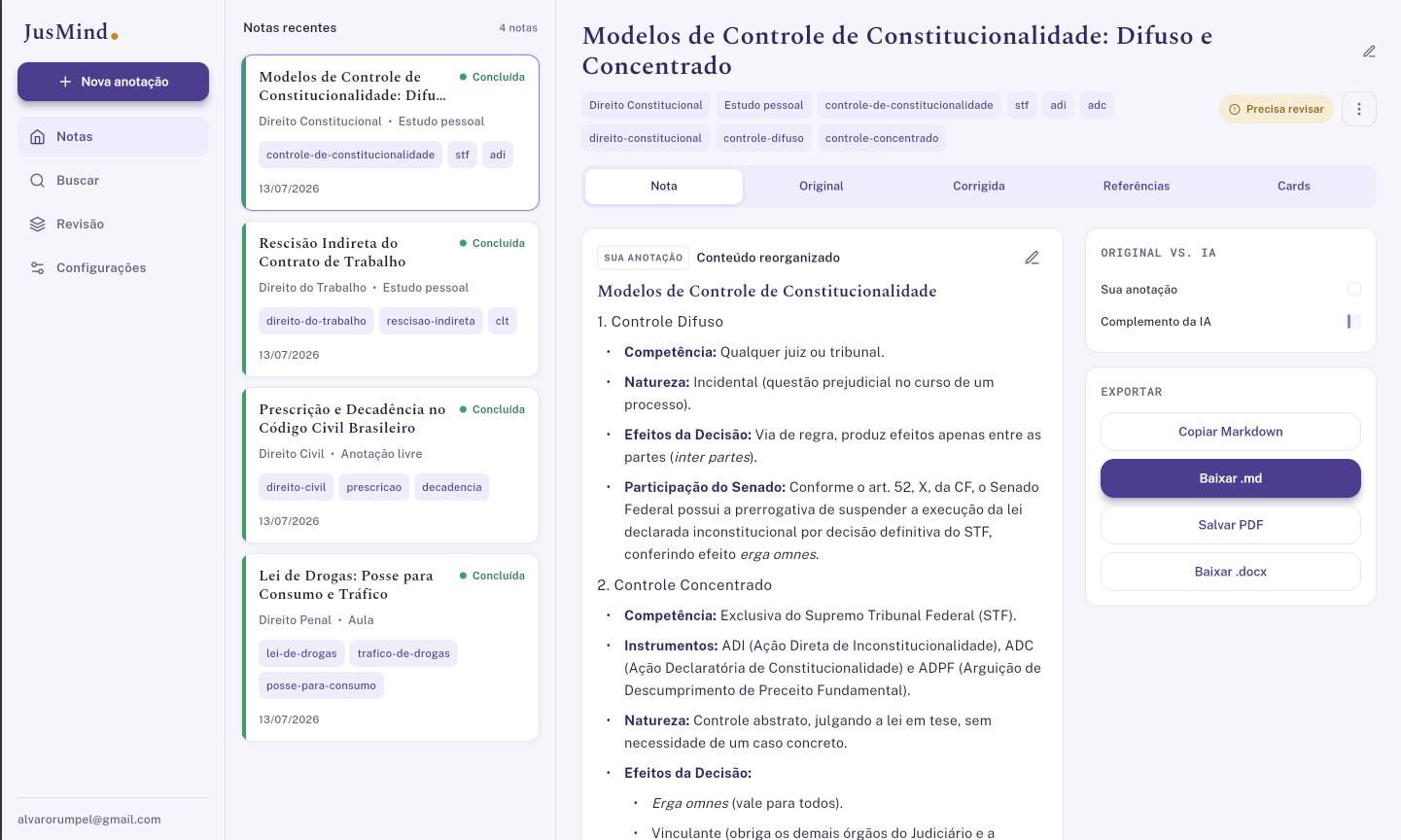The height and width of the screenshot is (840, 1401).
Task: Click the direito-do-trabalho tag
Action: tap(316, 321)
